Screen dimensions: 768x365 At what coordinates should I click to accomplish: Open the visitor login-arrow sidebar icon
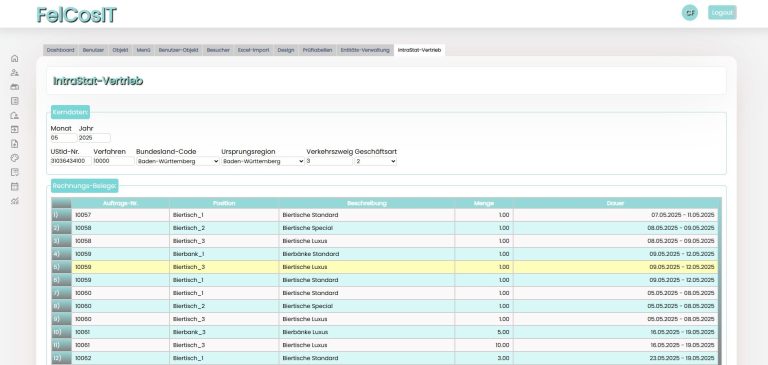tap(15, 129)
